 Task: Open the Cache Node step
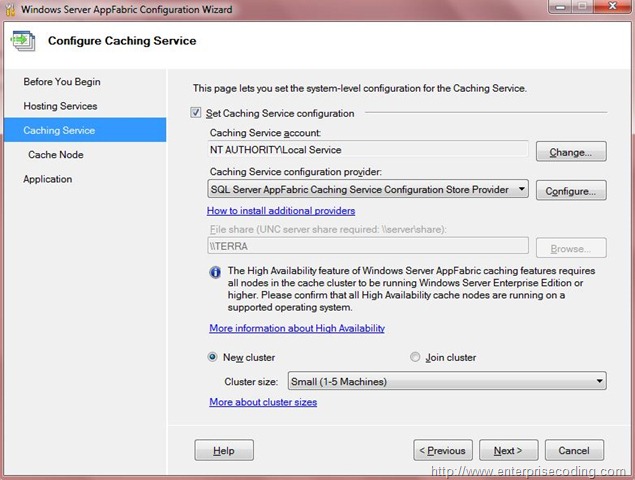pos(56,155)
